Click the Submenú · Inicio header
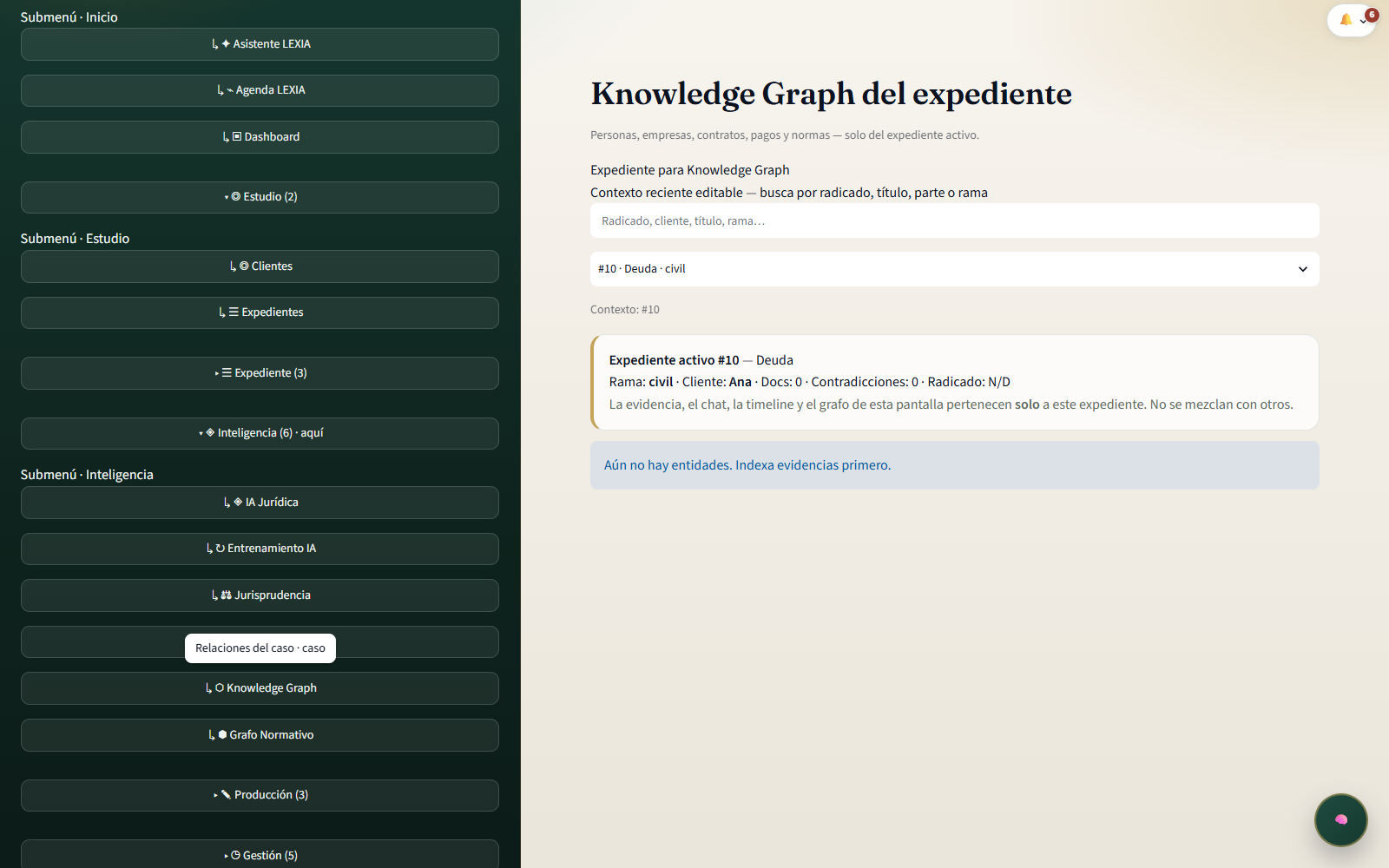This screenshot has height=868, width=1389. coord(69,17)
